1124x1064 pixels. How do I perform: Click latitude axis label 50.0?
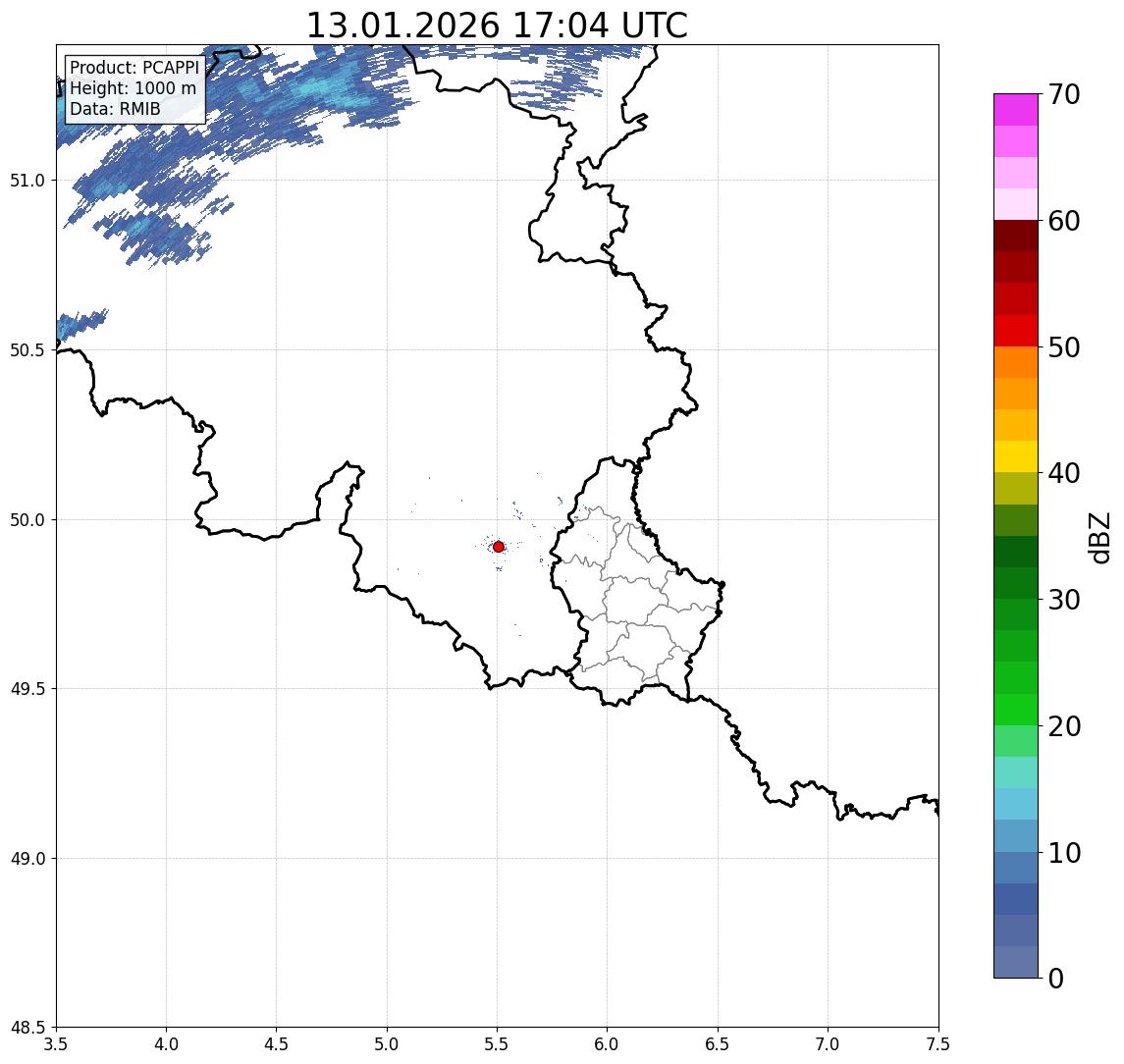(x=27, y=520)
